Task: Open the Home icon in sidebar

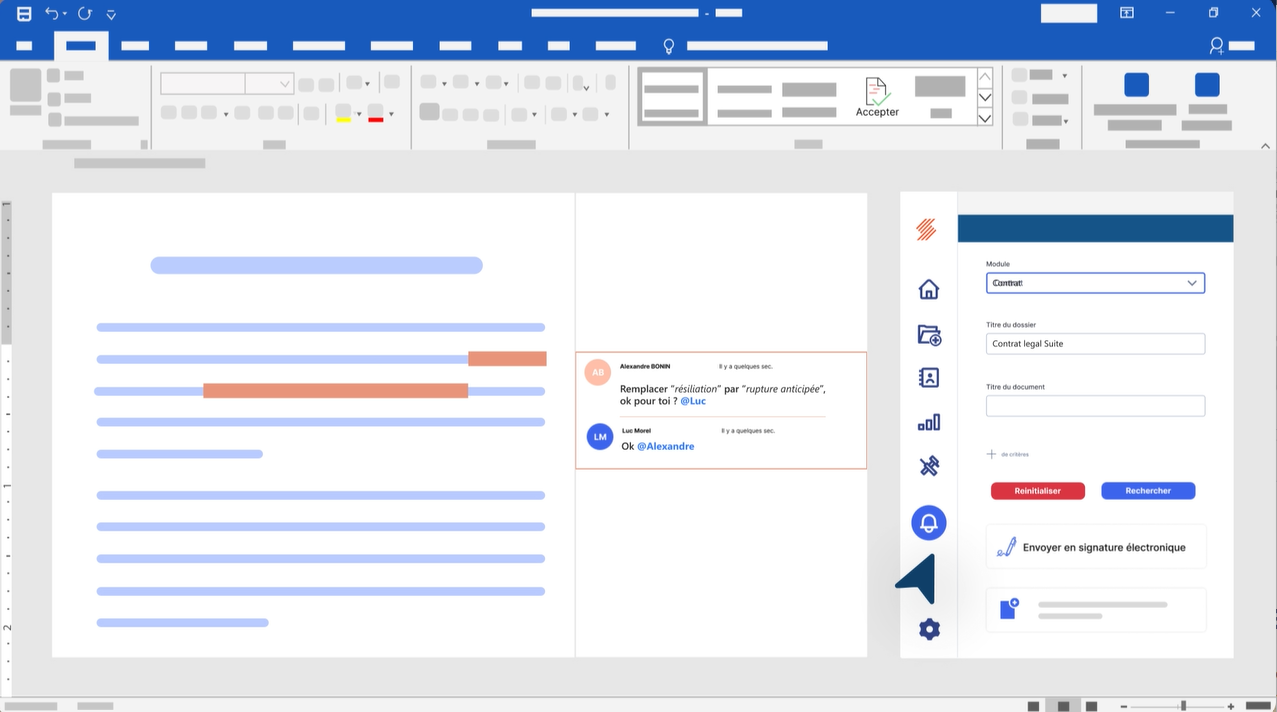Action: 928,290
